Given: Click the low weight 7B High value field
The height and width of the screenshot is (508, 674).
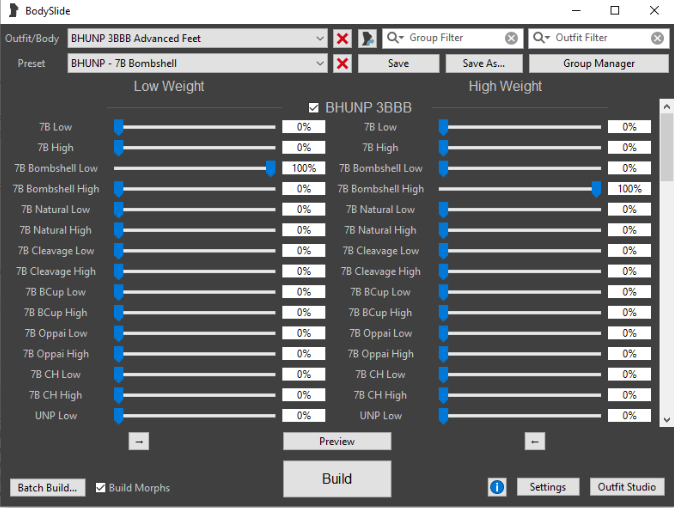Looking at the screenshot, I should (x=304, y=147).
